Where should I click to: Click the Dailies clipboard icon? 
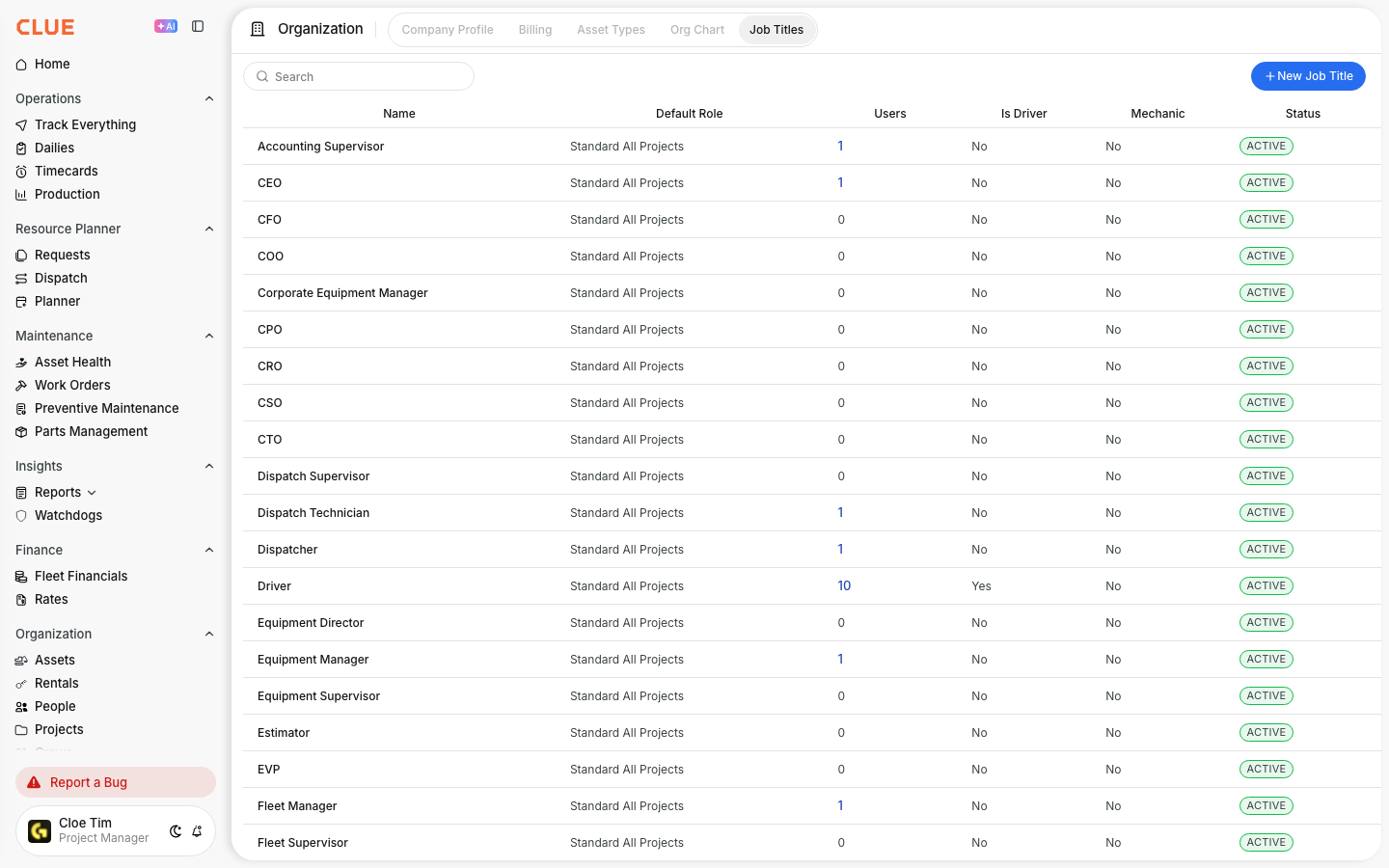(21, 149)
